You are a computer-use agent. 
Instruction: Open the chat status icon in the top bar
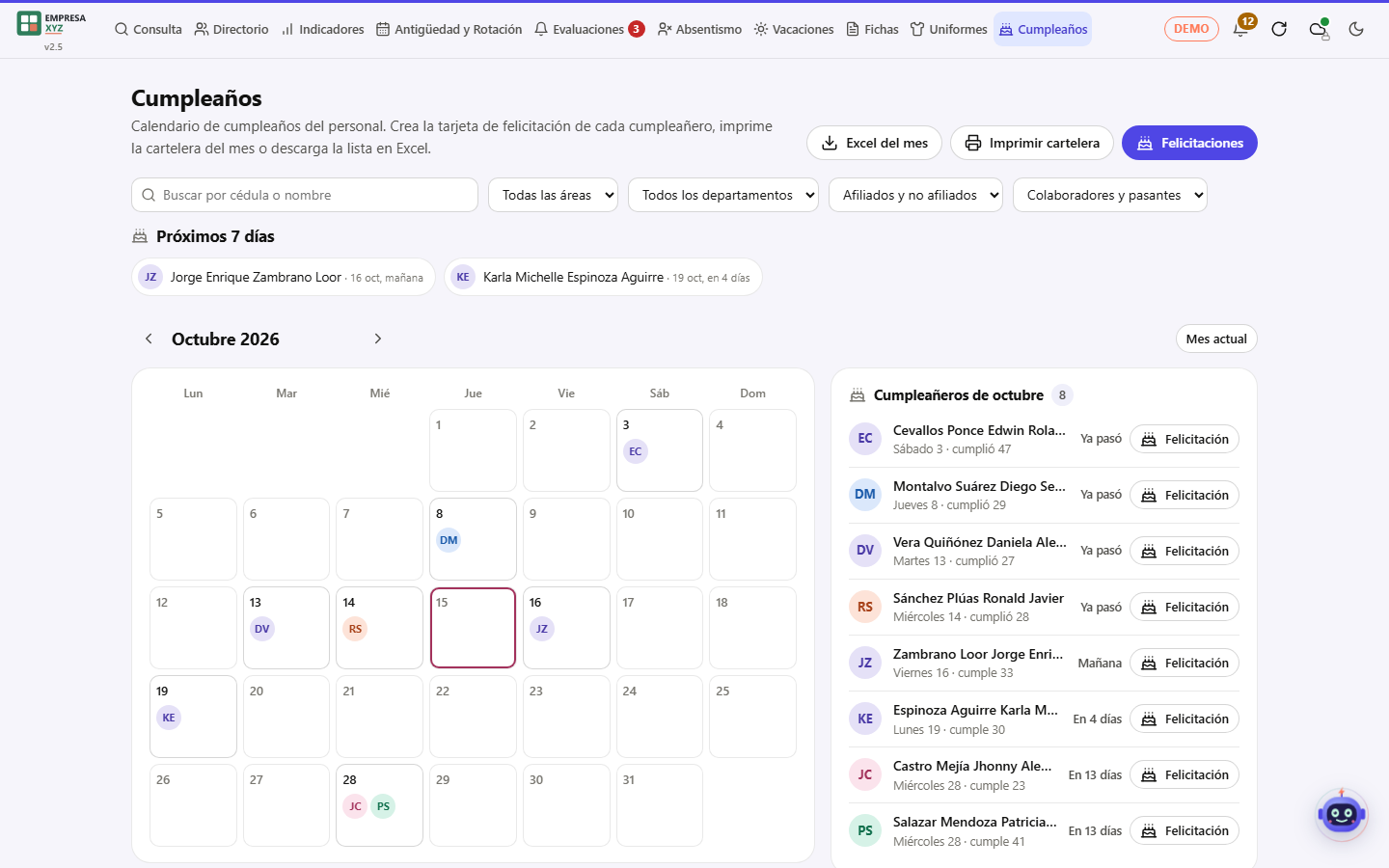(1318, 29)
